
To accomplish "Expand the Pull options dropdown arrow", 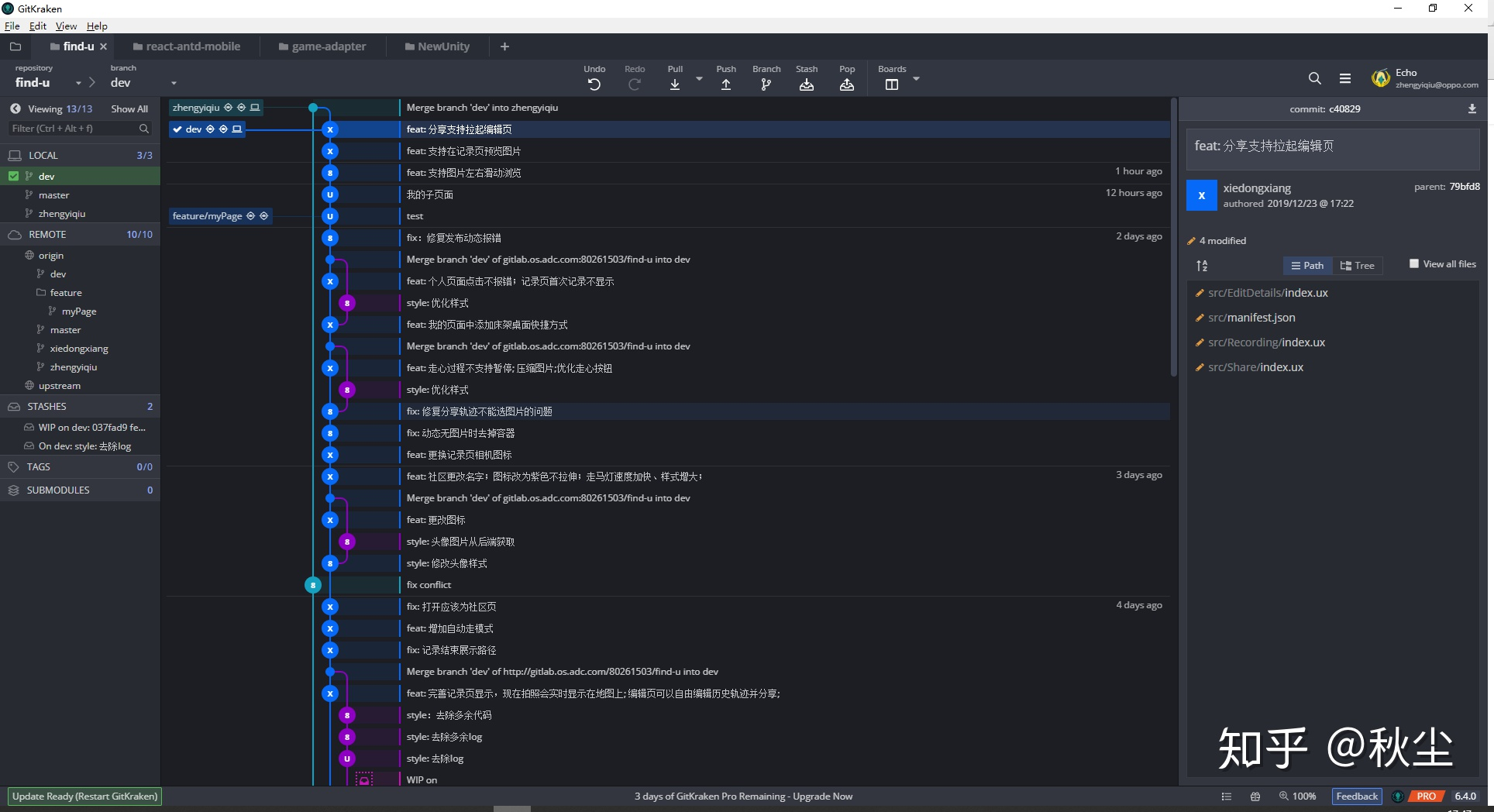I will pyautogui.click(x=699, y=78).
